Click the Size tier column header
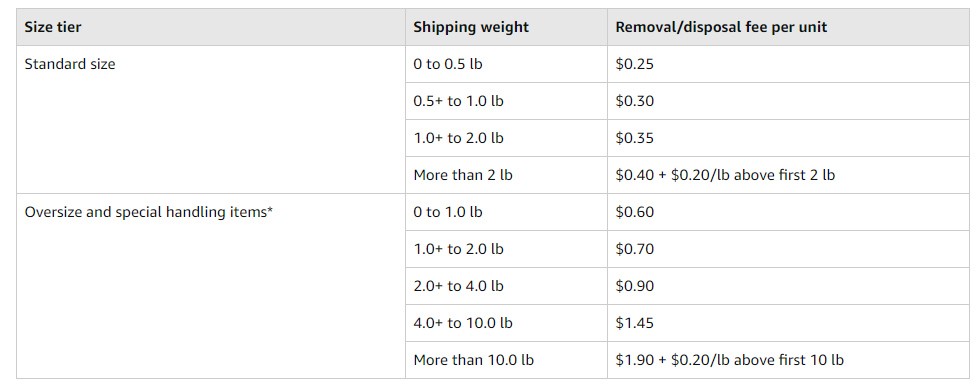 pos(211,27)
